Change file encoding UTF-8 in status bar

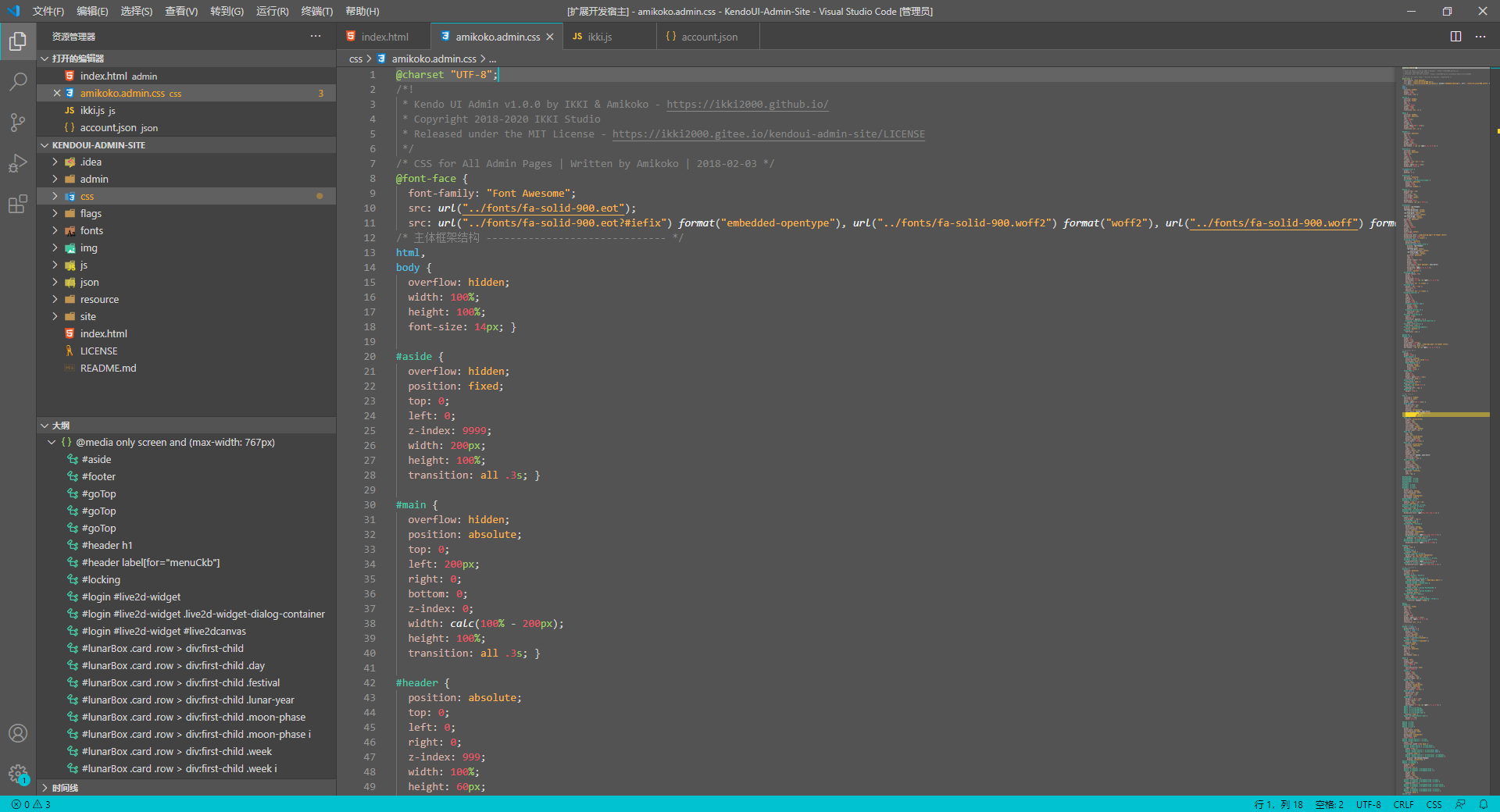coord(1369,804)
